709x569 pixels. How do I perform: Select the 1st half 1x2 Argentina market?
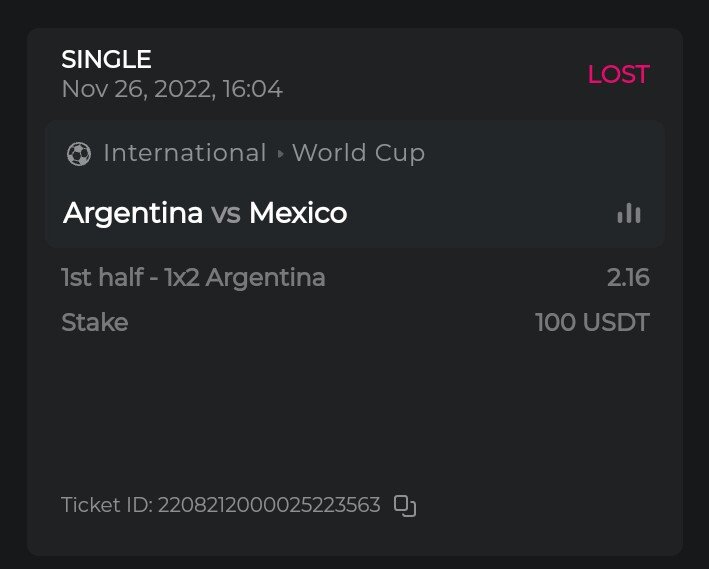coord(193,277)
